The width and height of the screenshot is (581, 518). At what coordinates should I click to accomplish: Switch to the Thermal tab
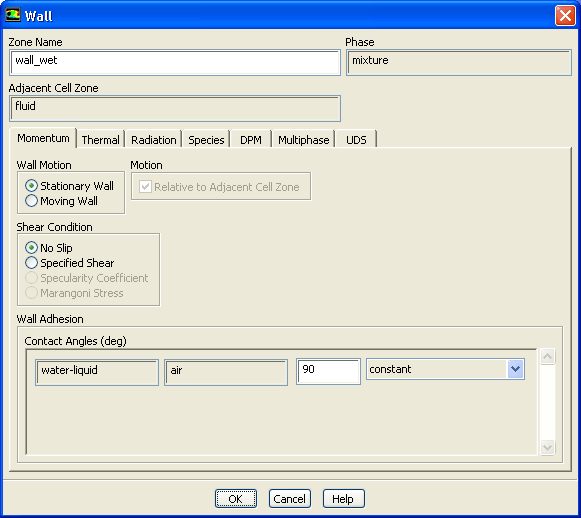click(100, 140)
